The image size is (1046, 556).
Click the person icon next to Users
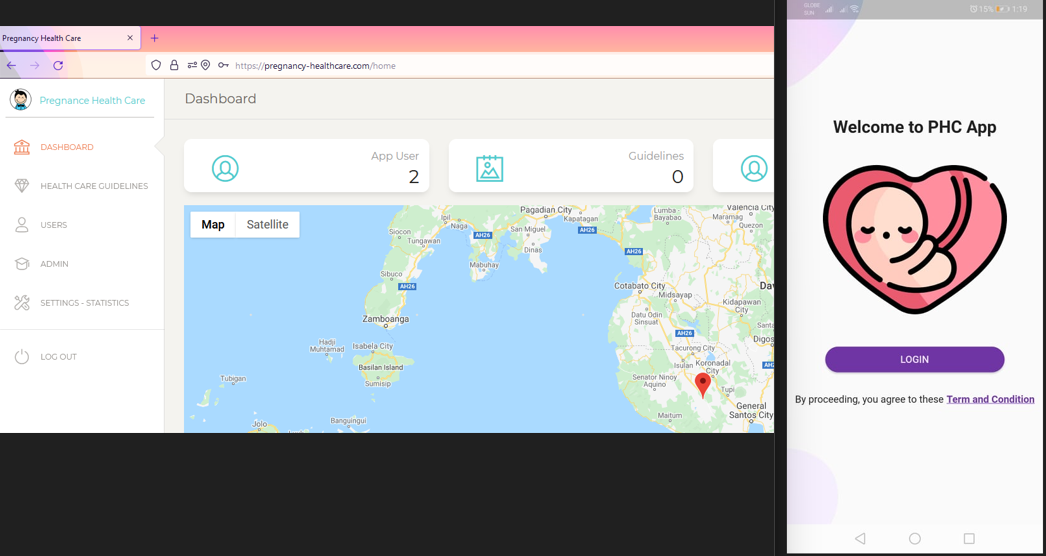(x=22, y=225)
